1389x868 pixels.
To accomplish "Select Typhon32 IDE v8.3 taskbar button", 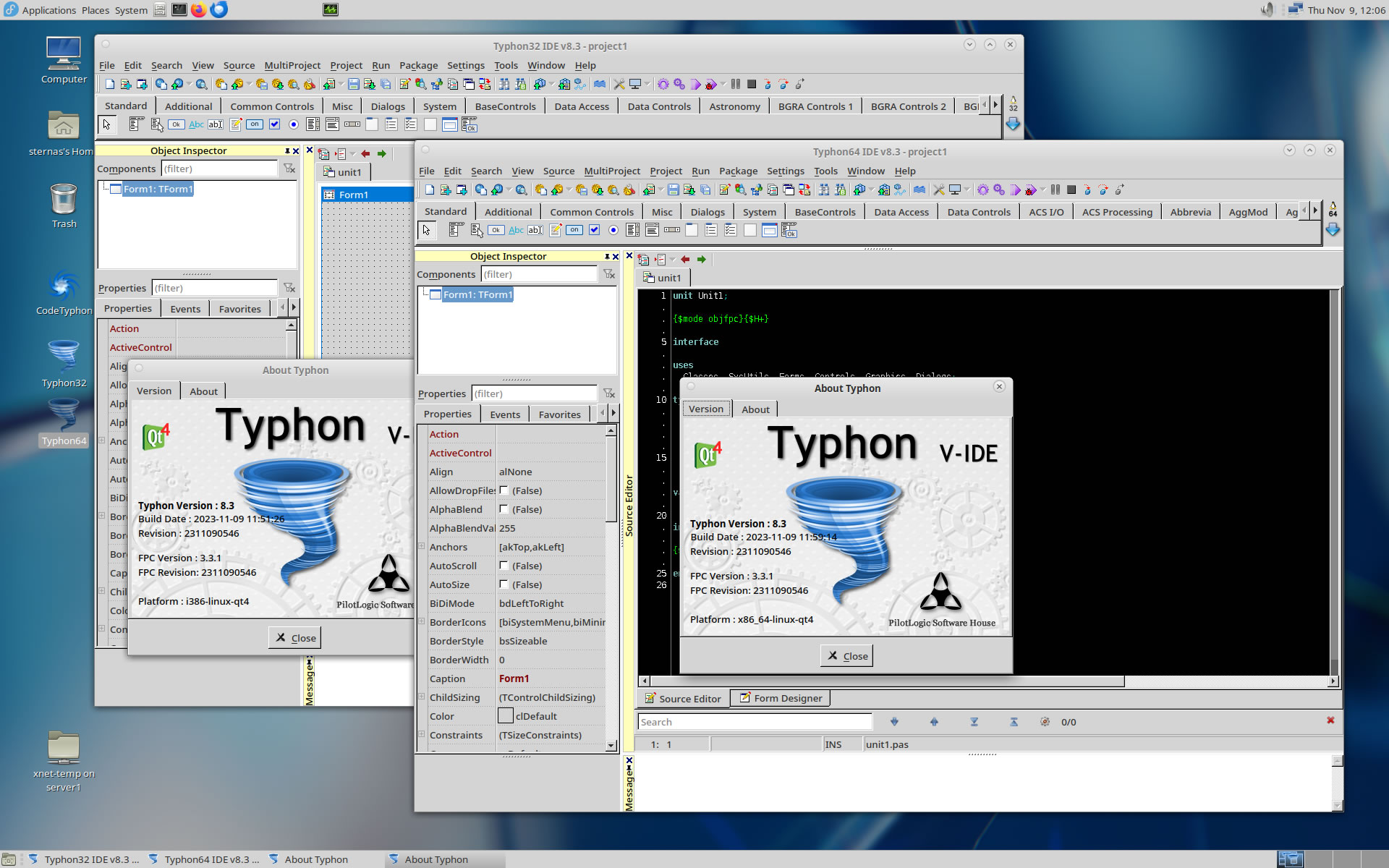I will (85, 859).
